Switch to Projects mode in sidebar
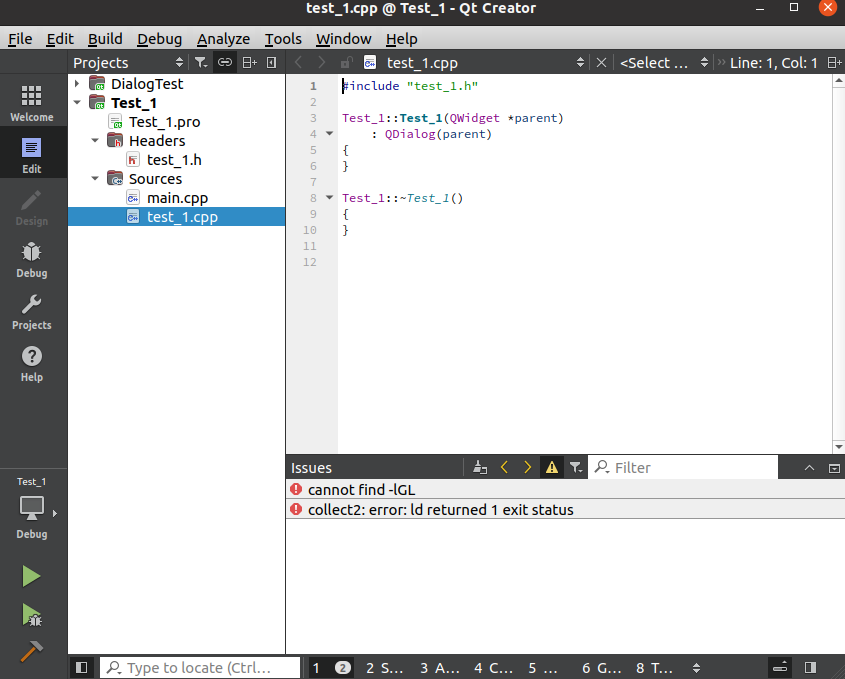This screenshot has width=845, height=679. [31, 311]
